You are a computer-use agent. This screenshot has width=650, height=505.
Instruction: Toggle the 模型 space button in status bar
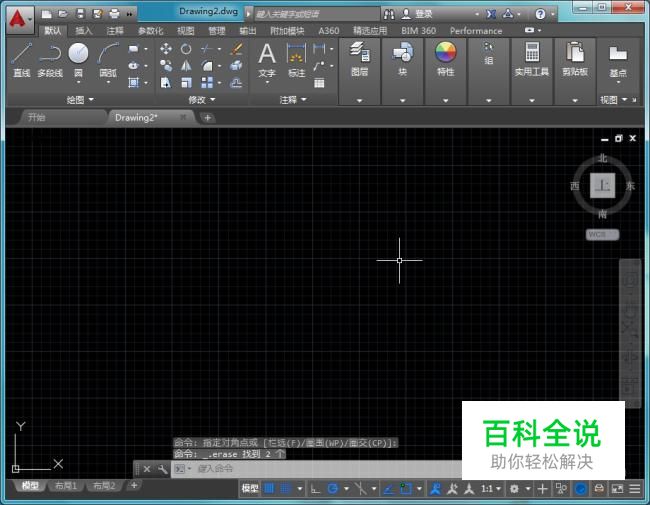point(250,489)
